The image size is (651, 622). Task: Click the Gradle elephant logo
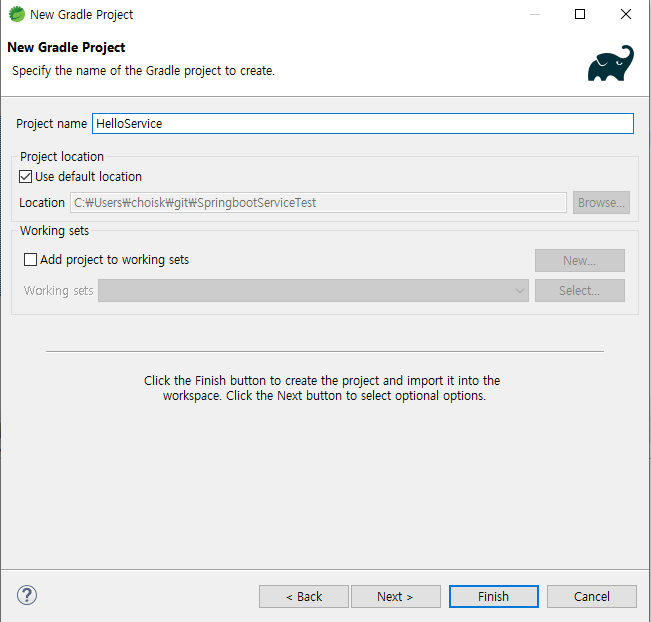(610, 63)
